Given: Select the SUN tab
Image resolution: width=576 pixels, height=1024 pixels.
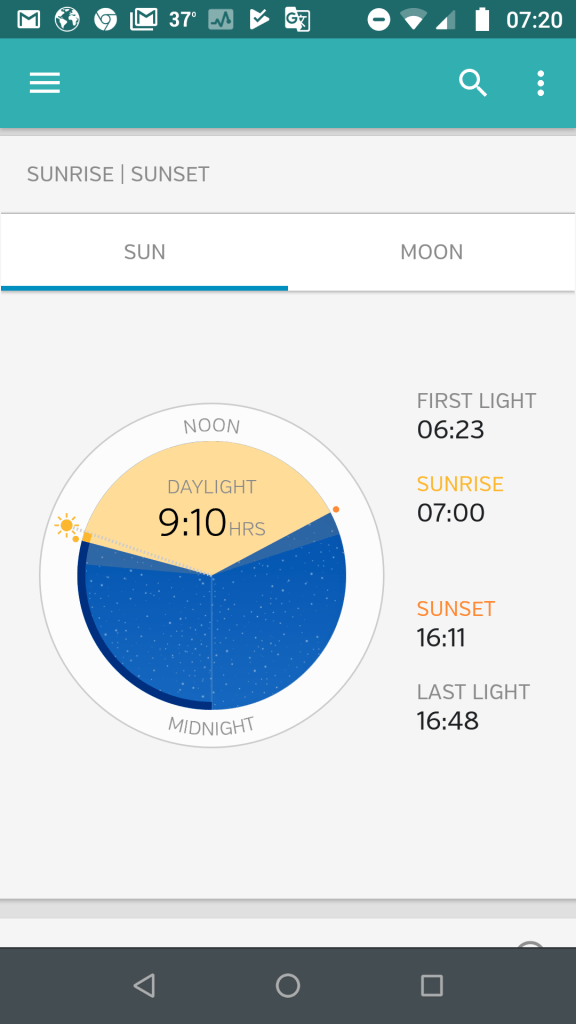Looking at the screenshot, I should [144, 252].
